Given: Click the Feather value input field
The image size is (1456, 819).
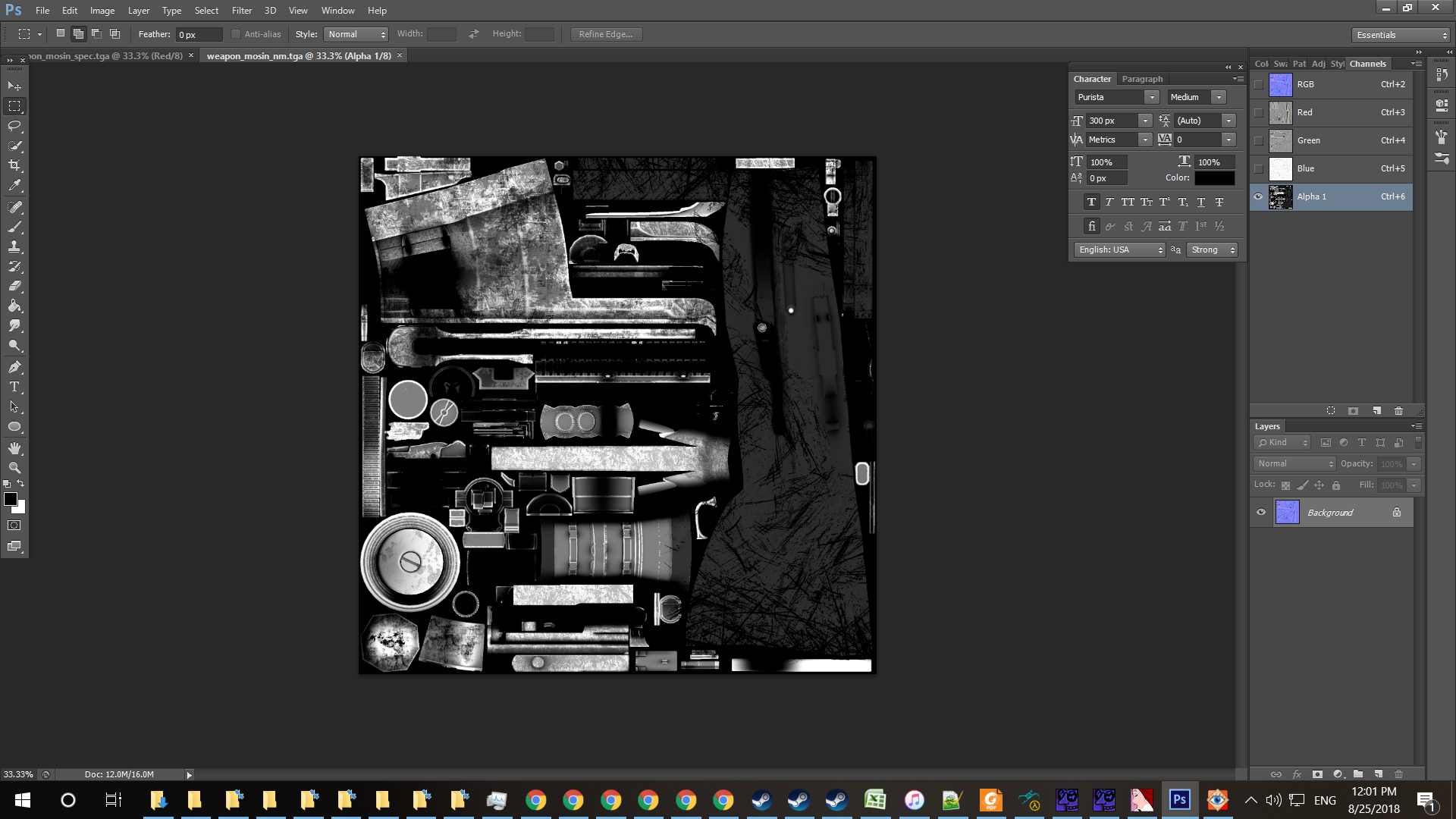Looking at the screenshot, I should 199,34.
